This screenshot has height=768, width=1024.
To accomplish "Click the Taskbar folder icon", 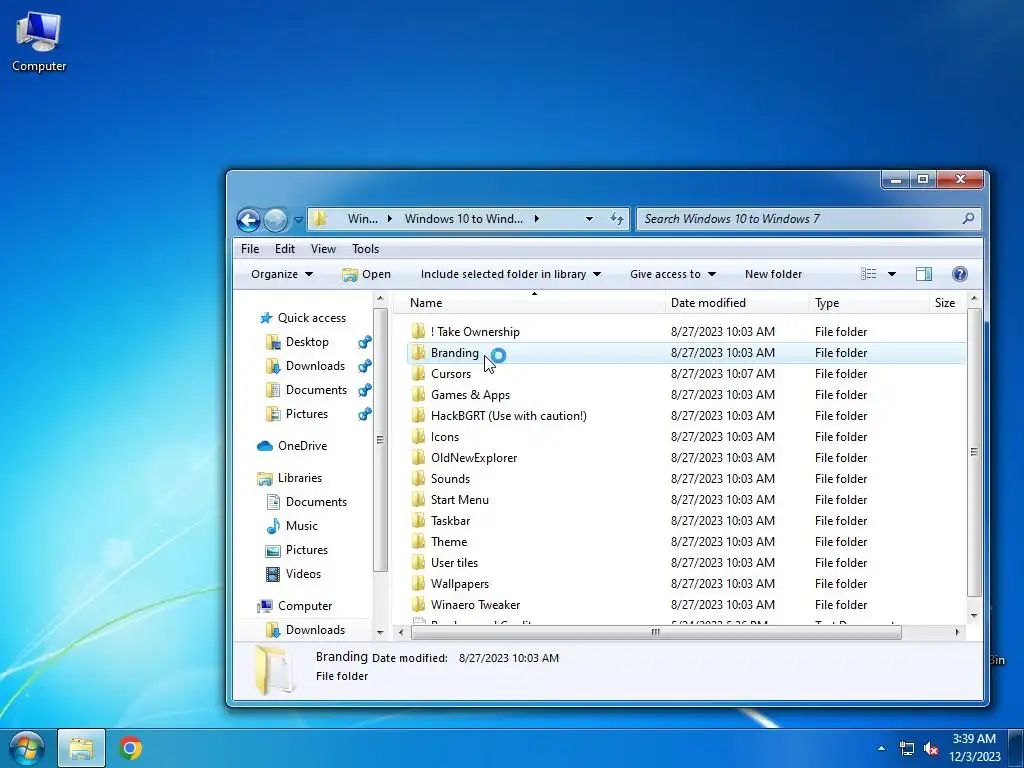I will 419,520.
